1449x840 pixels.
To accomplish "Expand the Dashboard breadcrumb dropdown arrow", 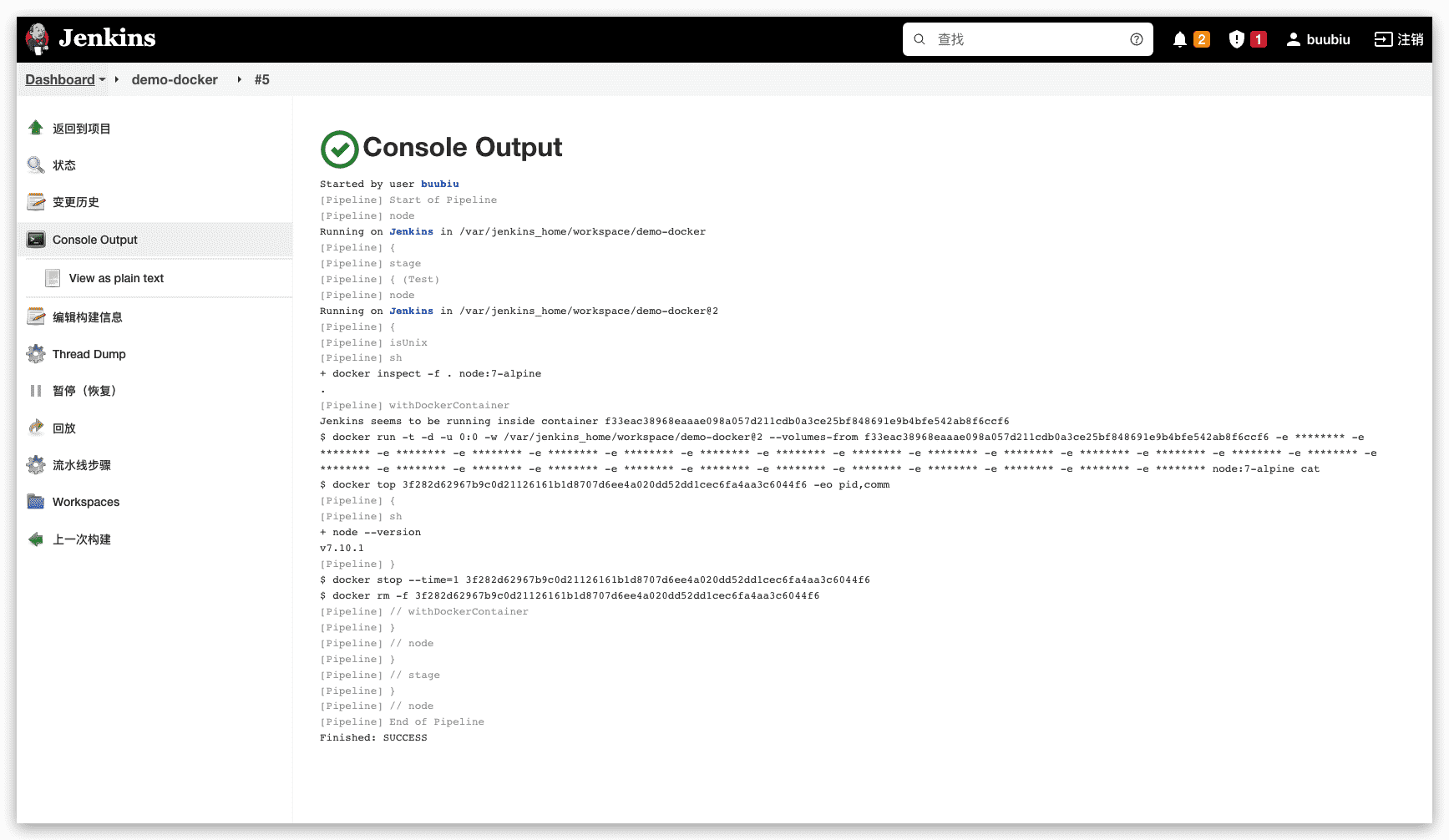I will point(103,80).
